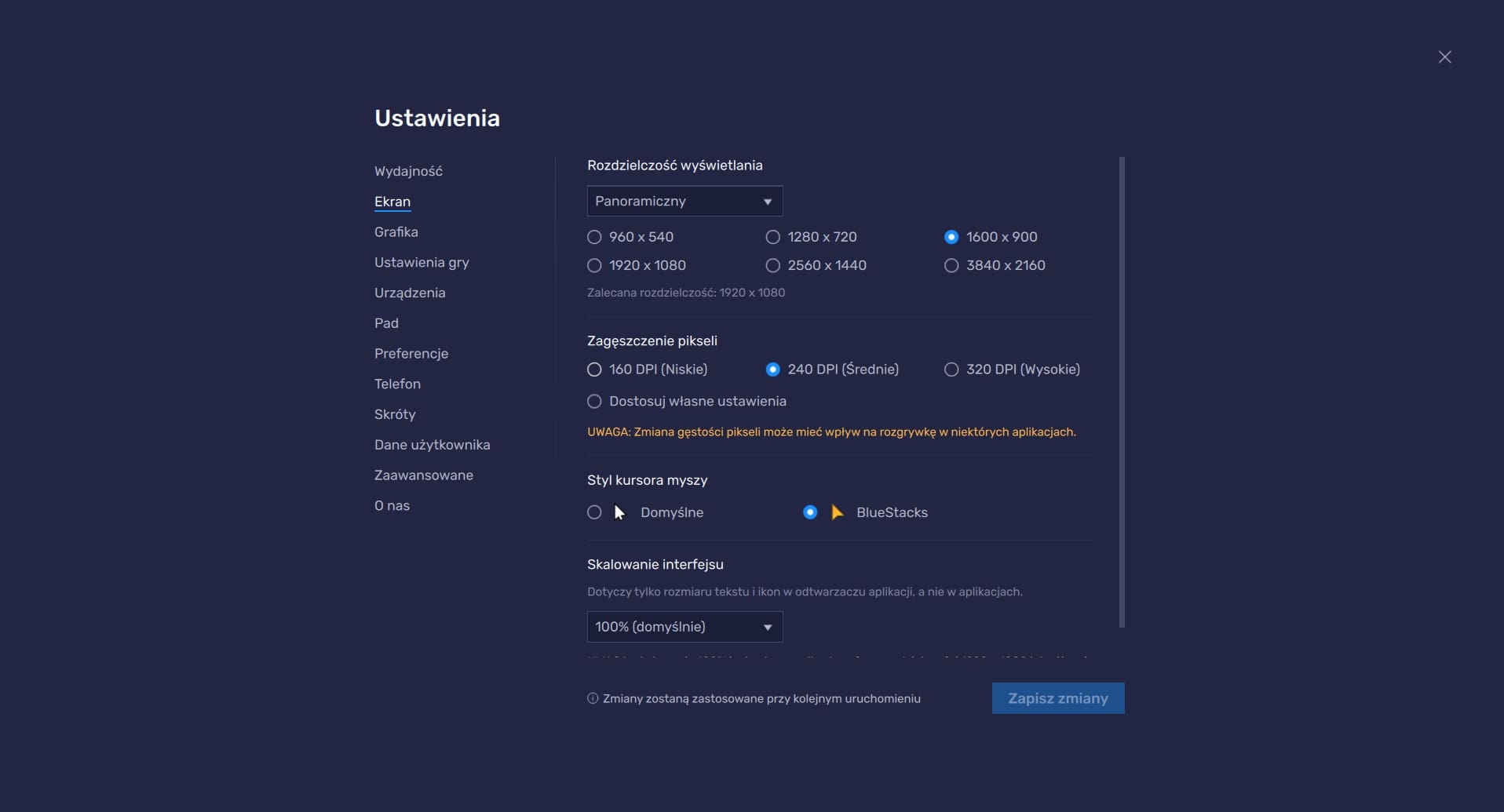
Task: Switch to the Ekran section
Action: 392,202
